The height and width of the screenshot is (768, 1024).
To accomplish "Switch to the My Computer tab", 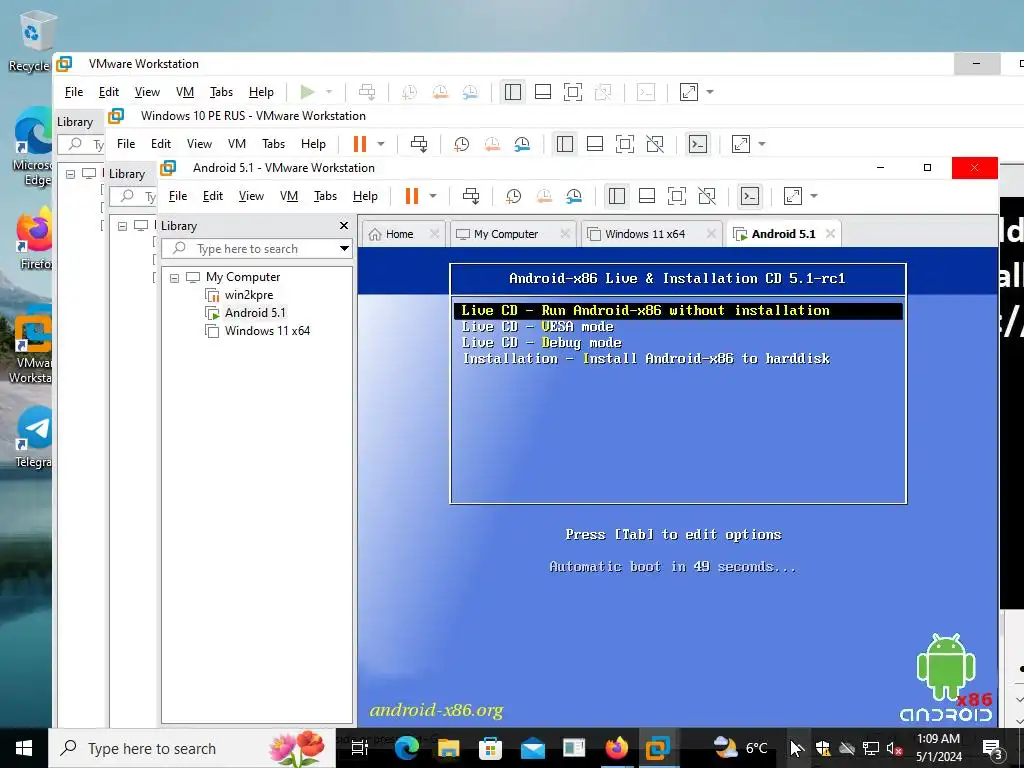I will pyautogui.click(x=505, y=234).
